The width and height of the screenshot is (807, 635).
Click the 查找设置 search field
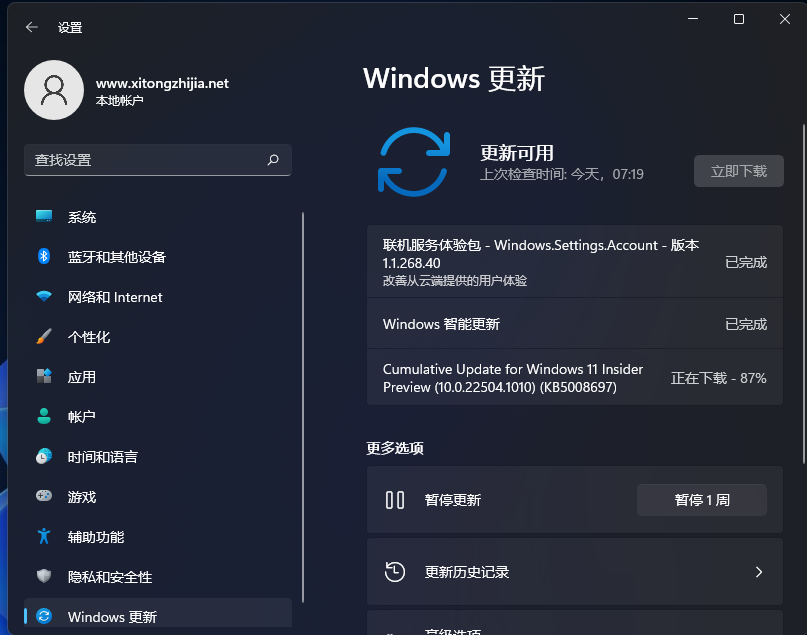[x=150, y=160]
